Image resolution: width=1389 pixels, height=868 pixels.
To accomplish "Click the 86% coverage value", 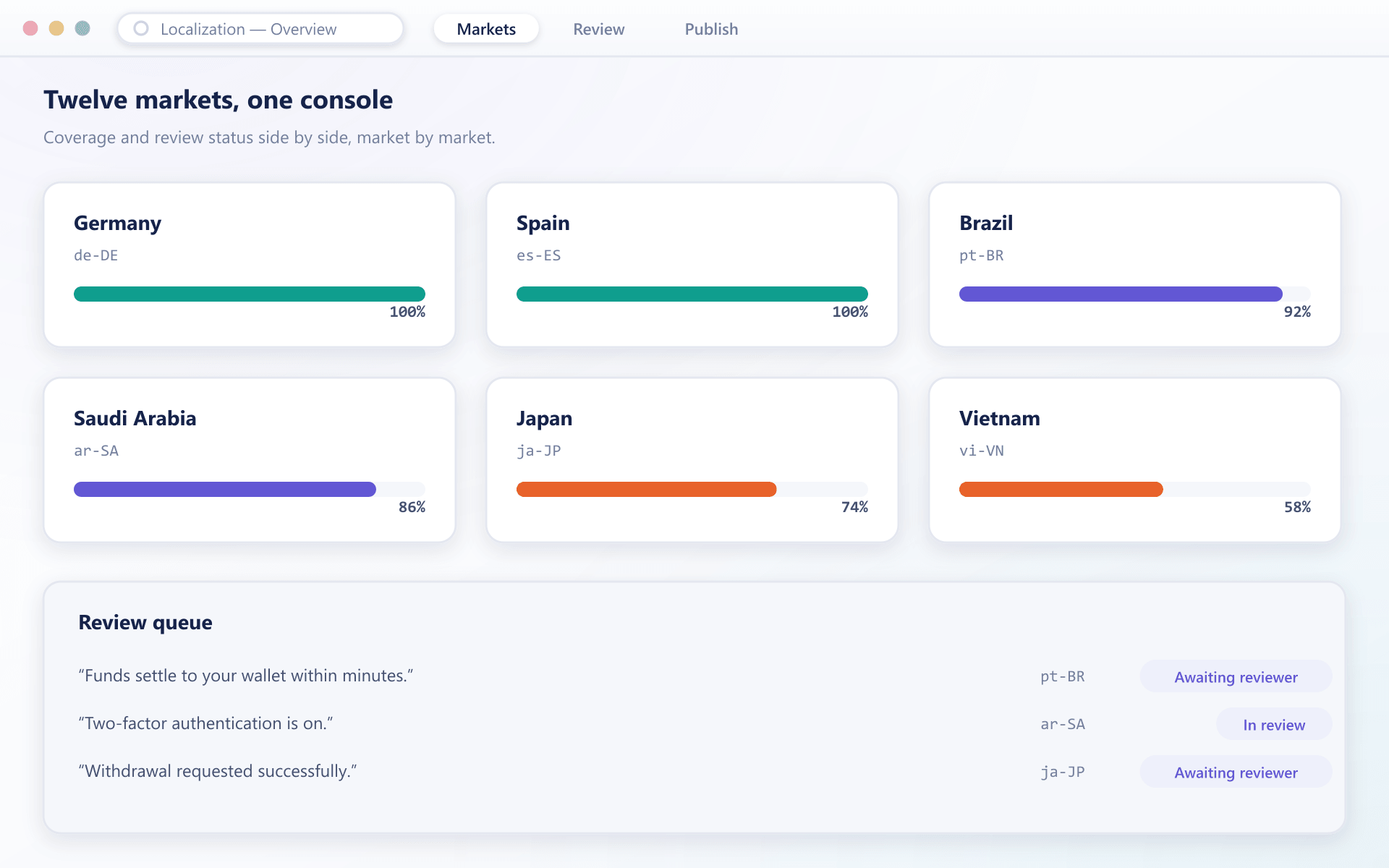I will pos(412,507).
